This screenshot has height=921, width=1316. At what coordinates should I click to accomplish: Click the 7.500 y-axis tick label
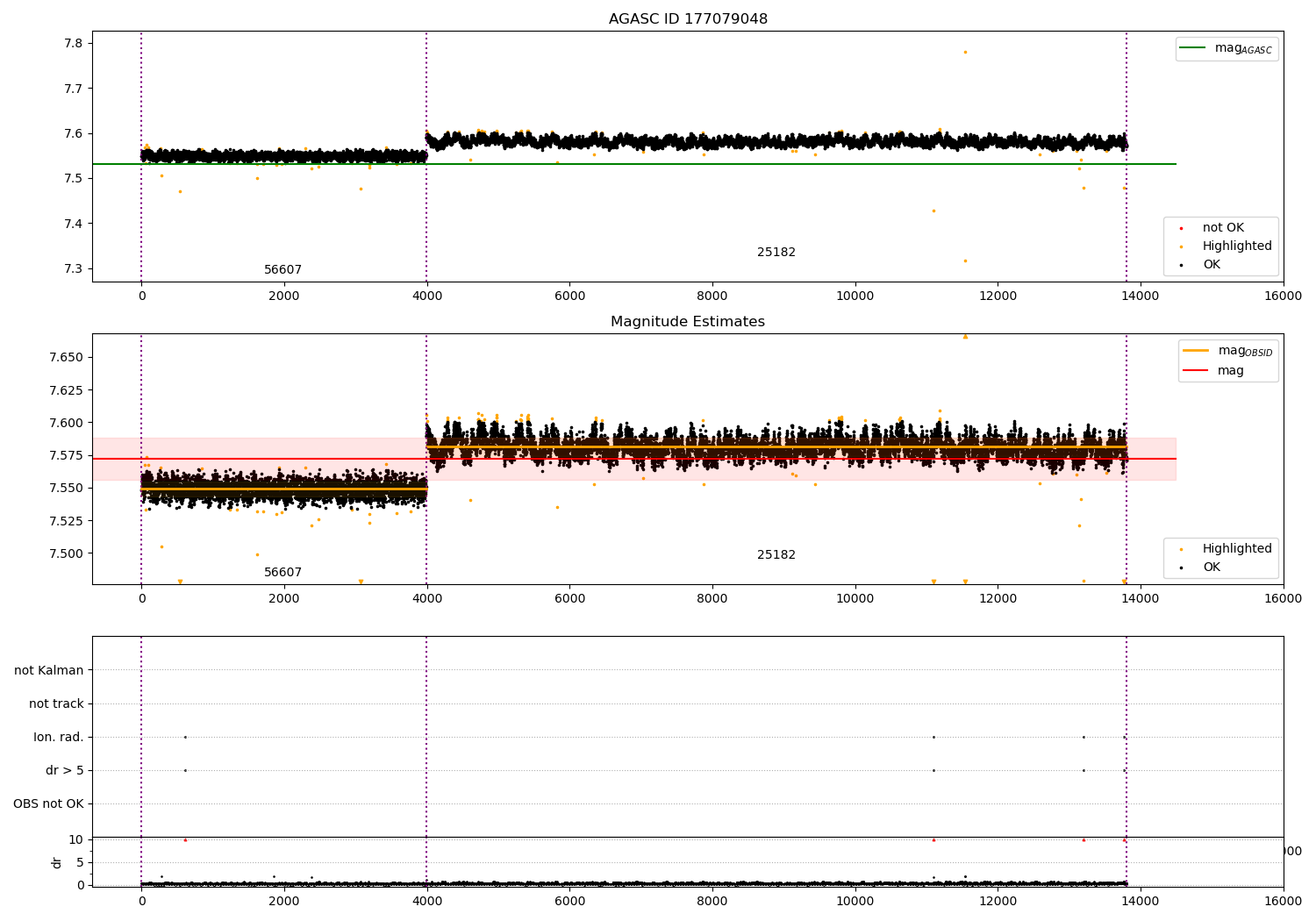(x=66, y=553)
